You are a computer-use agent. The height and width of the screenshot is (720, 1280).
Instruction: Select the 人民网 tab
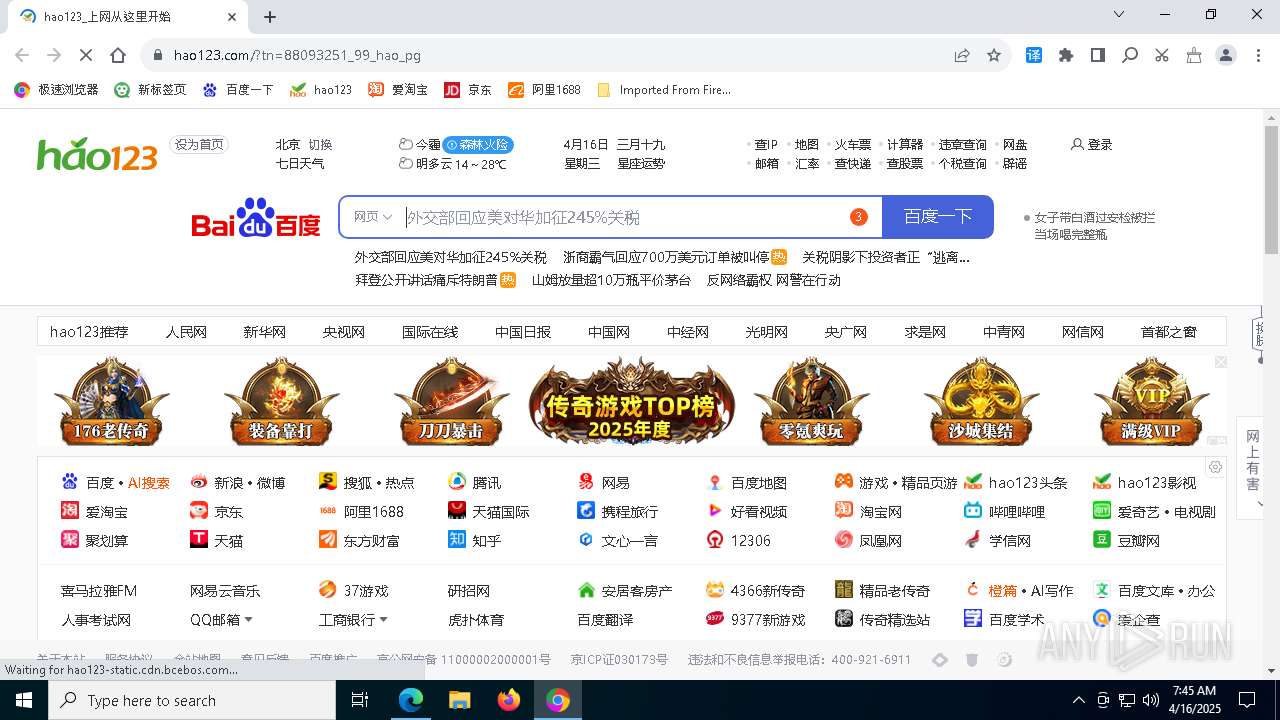pyautogui.click(x=186, y=332)
